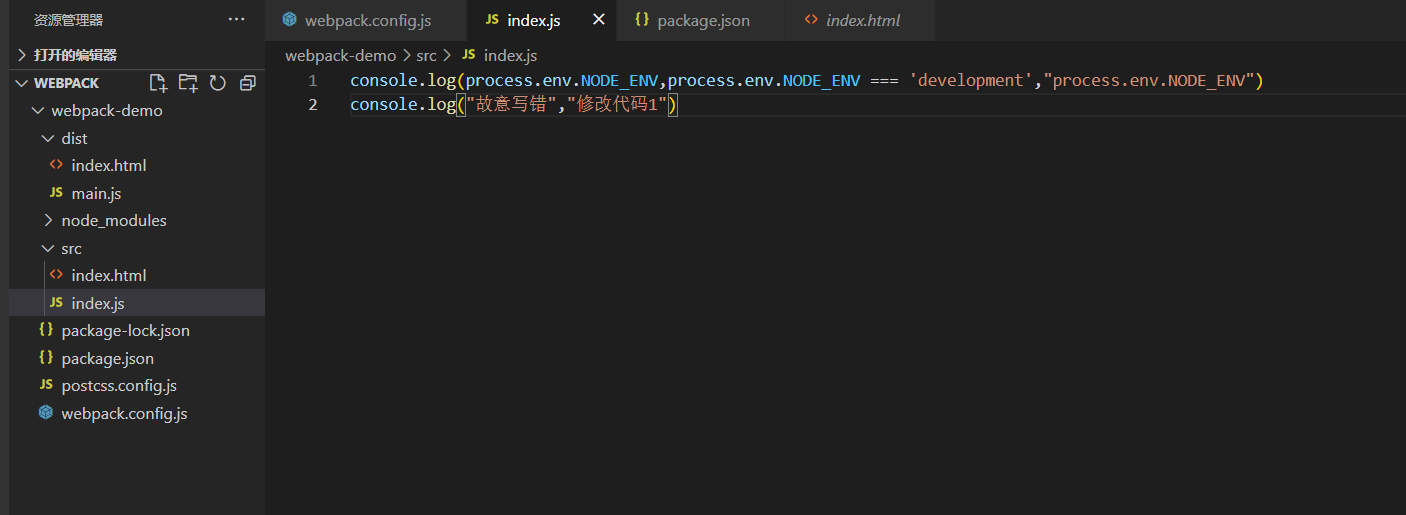Click the index.js breadcrumb segment
This screenshot has width=1406, height=515.
(510, 56)
